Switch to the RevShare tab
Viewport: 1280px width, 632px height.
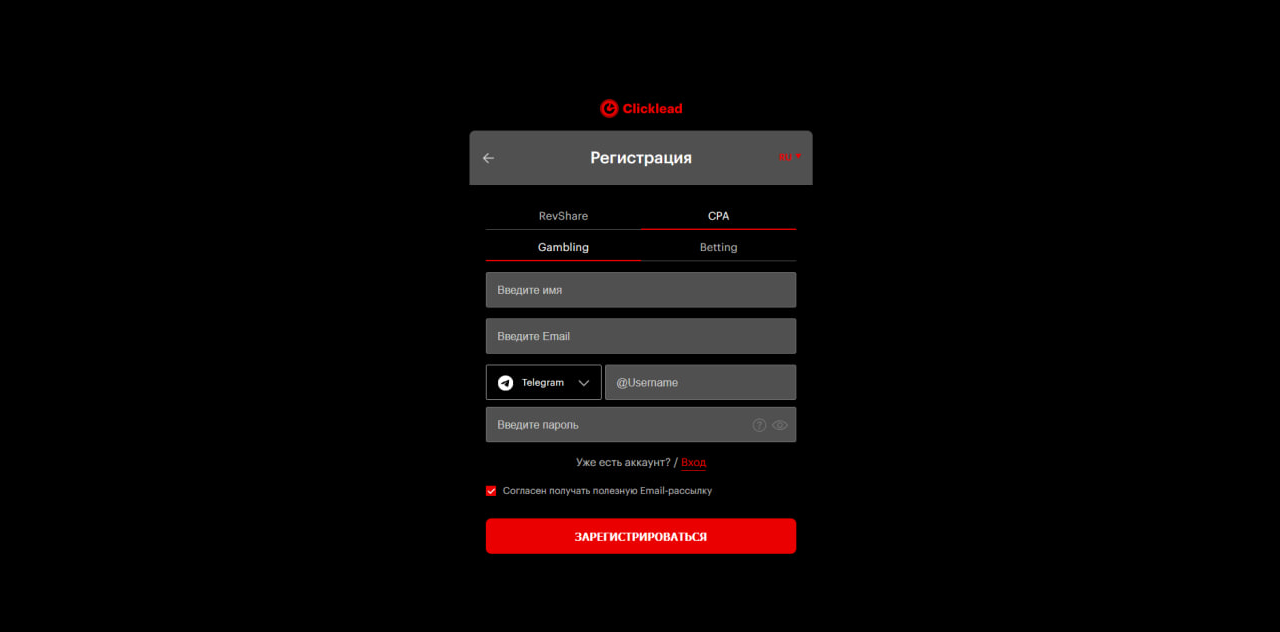click(563, 215)
